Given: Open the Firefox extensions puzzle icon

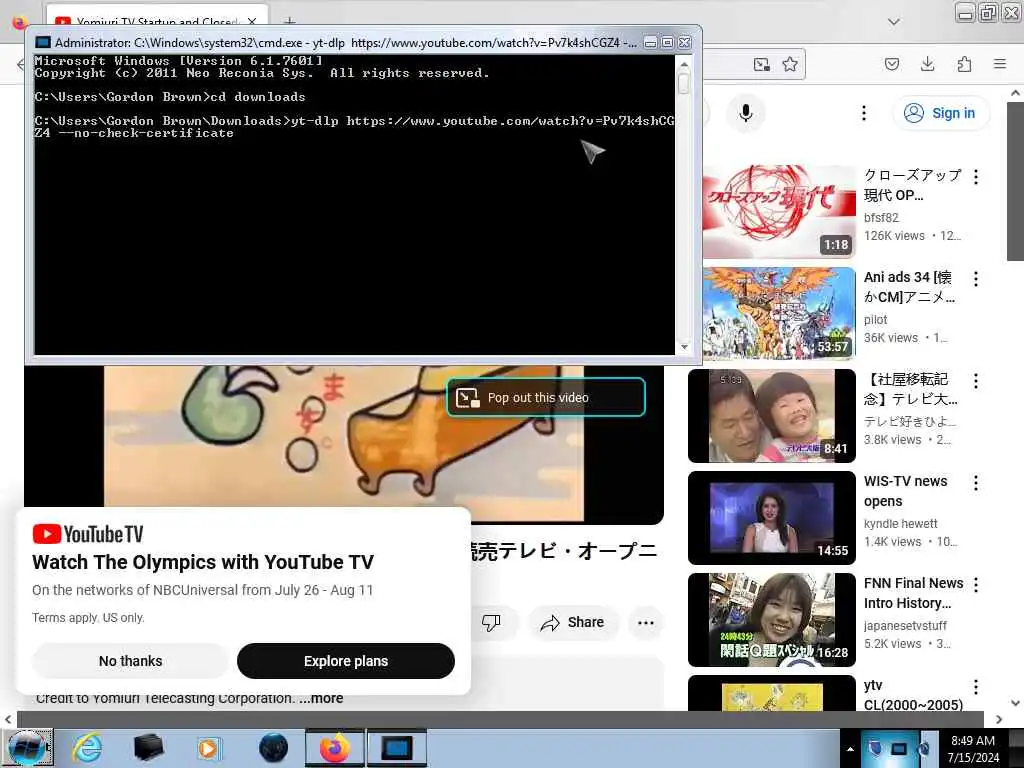Looking at the screenshot, I should tap(964, 64).
